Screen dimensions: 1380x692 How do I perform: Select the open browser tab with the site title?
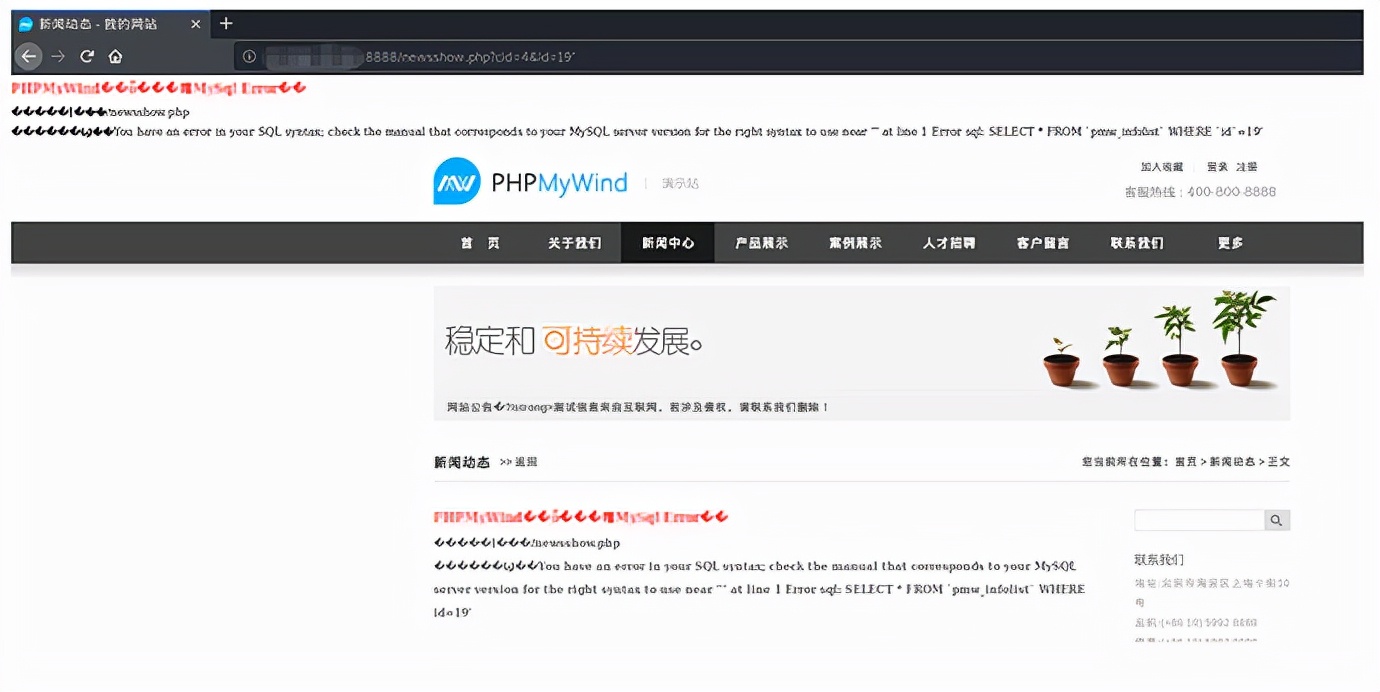click(110, 24)
